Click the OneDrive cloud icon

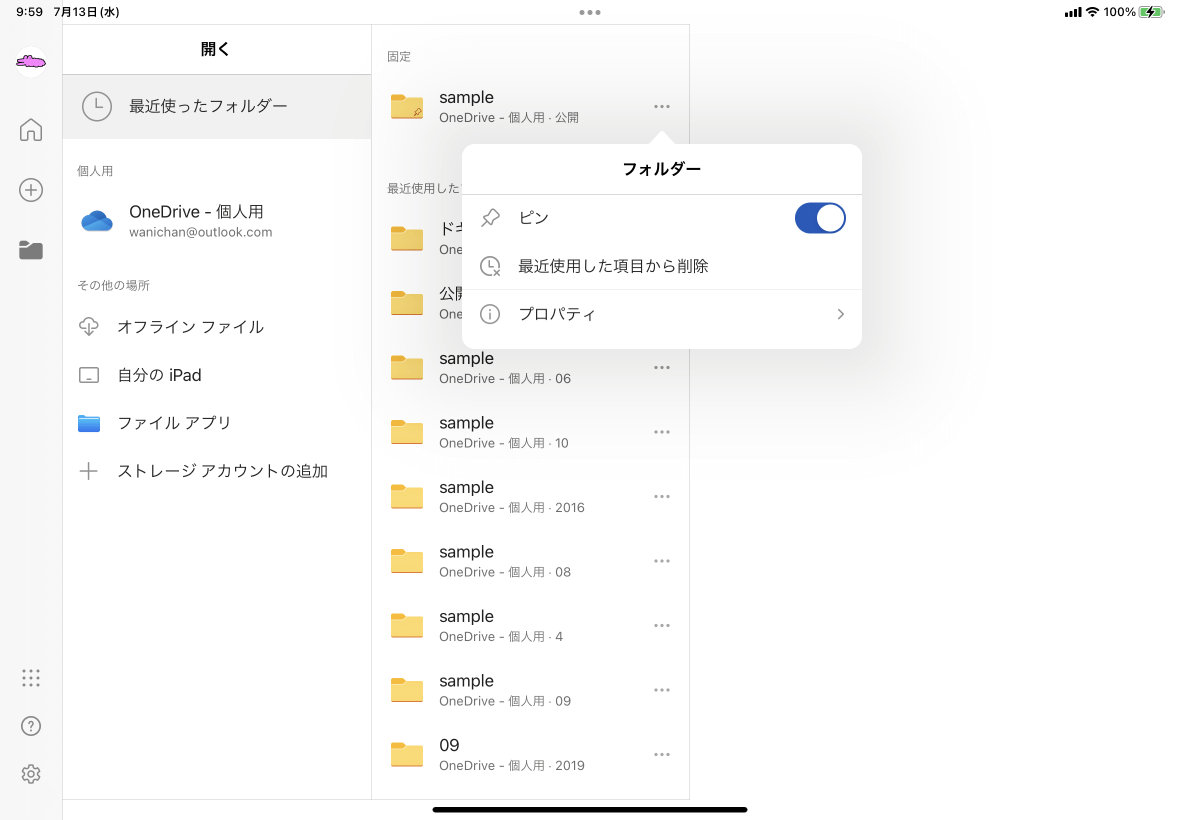(97, 221)
